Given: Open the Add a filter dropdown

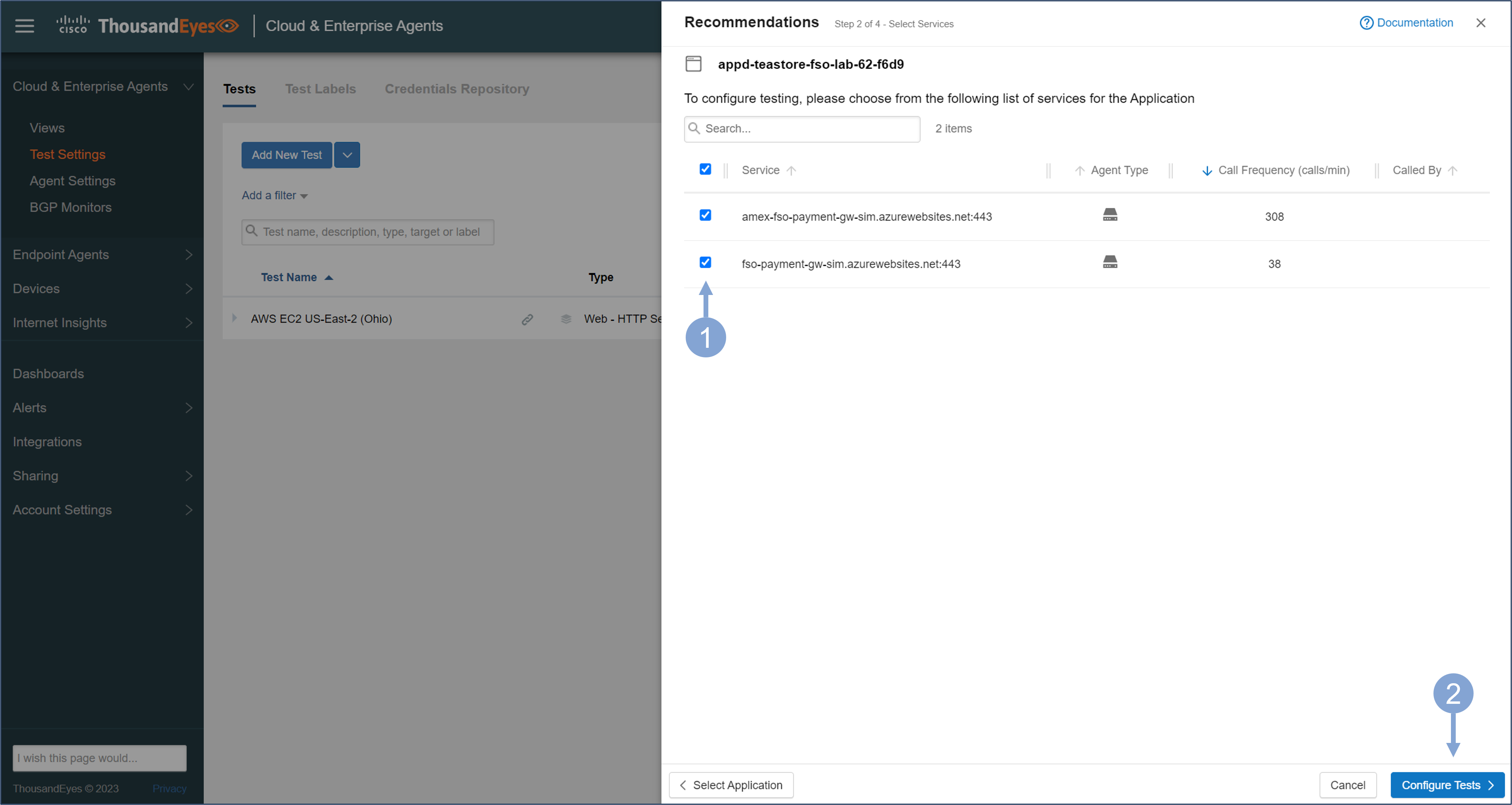Looking at the screenshot, I should click(274, 196).
